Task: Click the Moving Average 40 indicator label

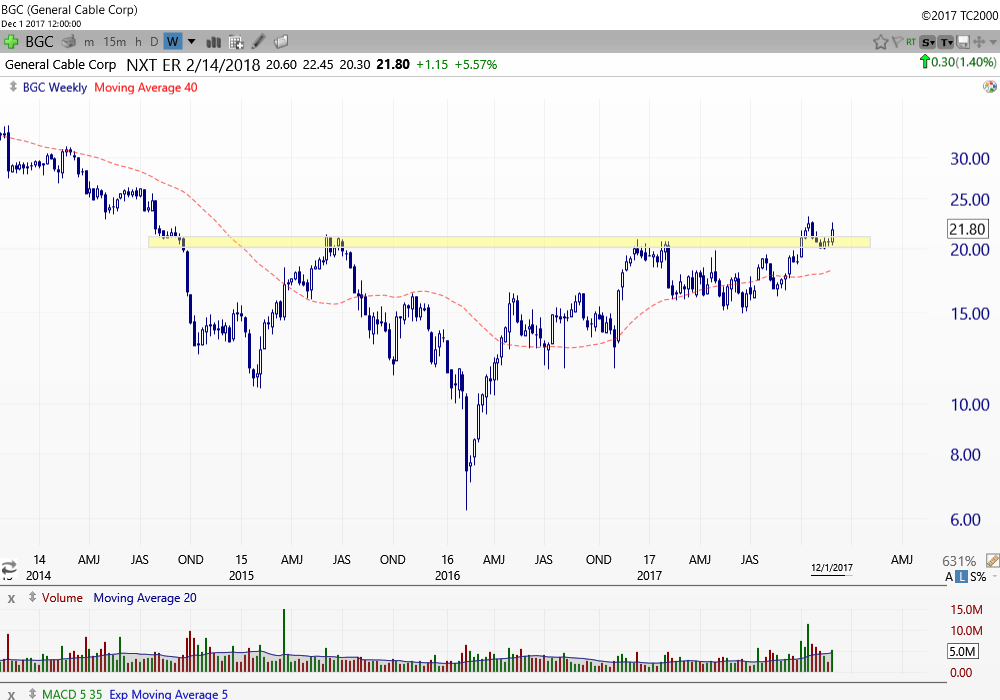Action: (x=145, y=88)
